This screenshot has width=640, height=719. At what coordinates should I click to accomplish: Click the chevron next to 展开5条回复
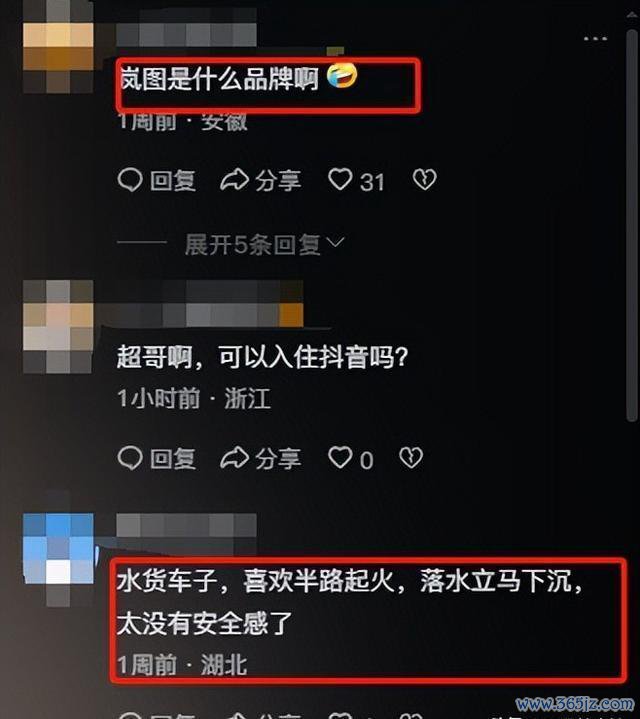[337, 242]
